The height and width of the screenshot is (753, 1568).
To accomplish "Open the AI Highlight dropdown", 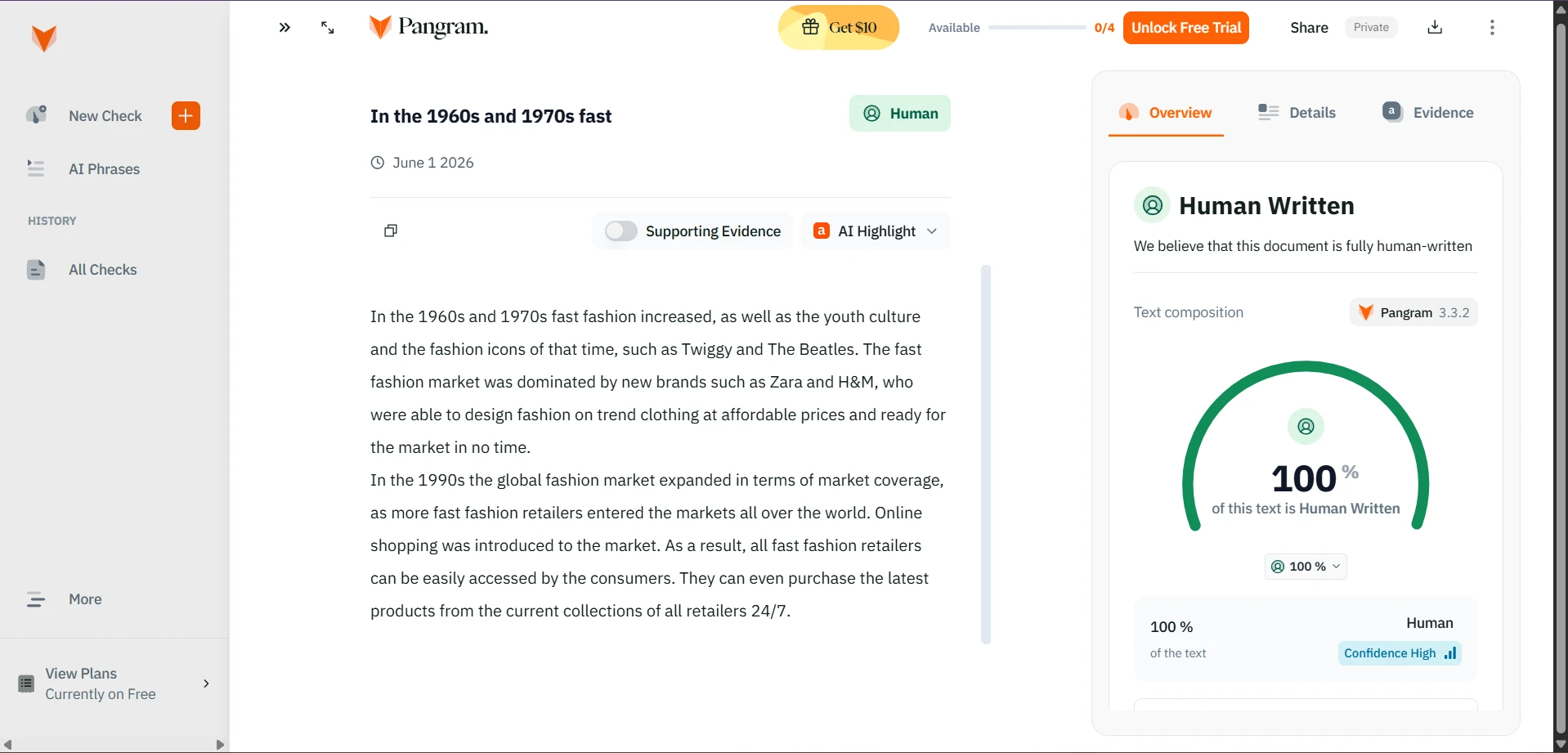I will coord(876,231).
